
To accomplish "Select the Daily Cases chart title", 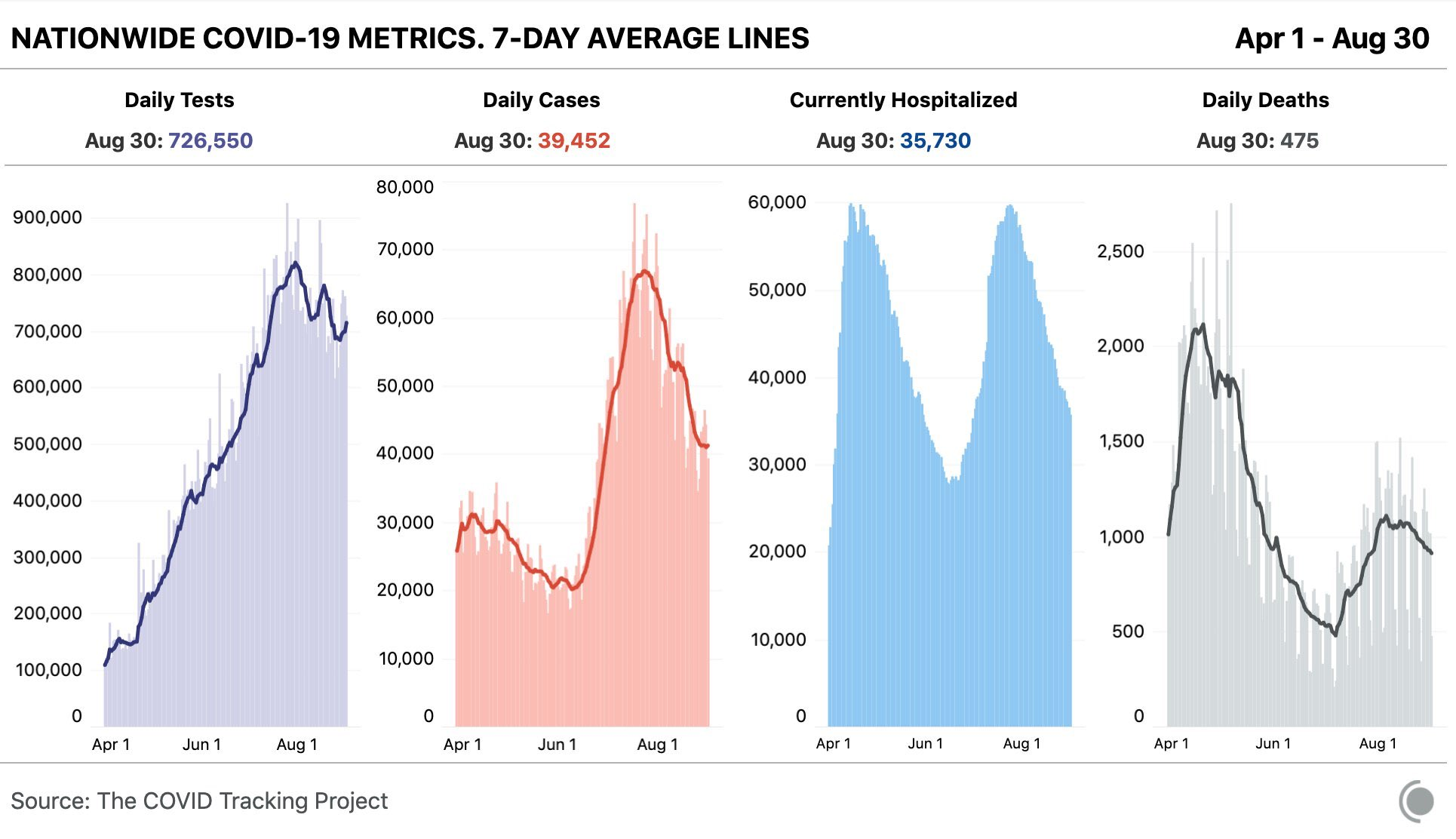I will click(x=542, y=100).
